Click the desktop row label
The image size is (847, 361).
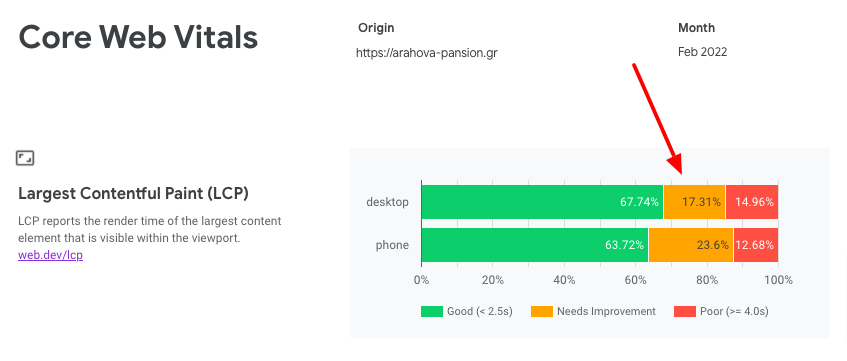387,202
